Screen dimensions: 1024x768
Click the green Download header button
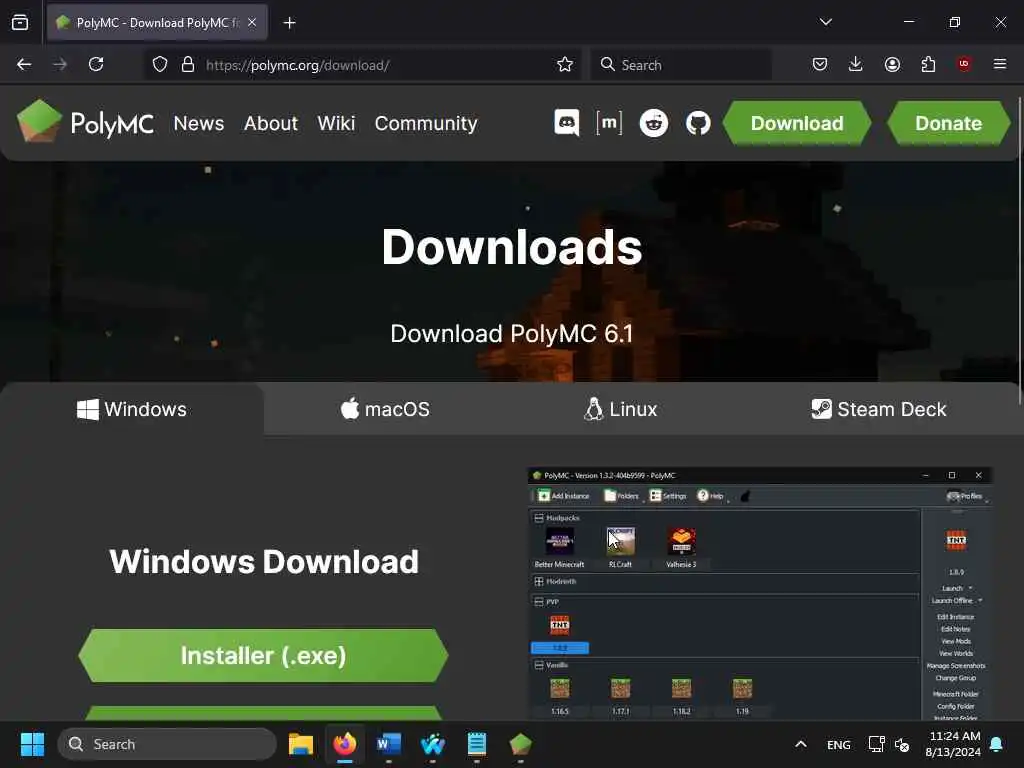797,123
